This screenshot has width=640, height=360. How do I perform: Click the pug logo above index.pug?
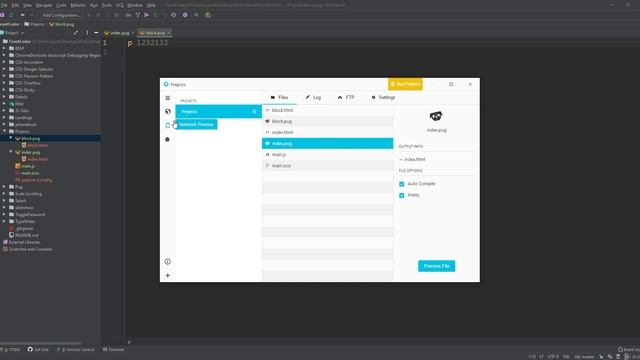click(436, 117)
